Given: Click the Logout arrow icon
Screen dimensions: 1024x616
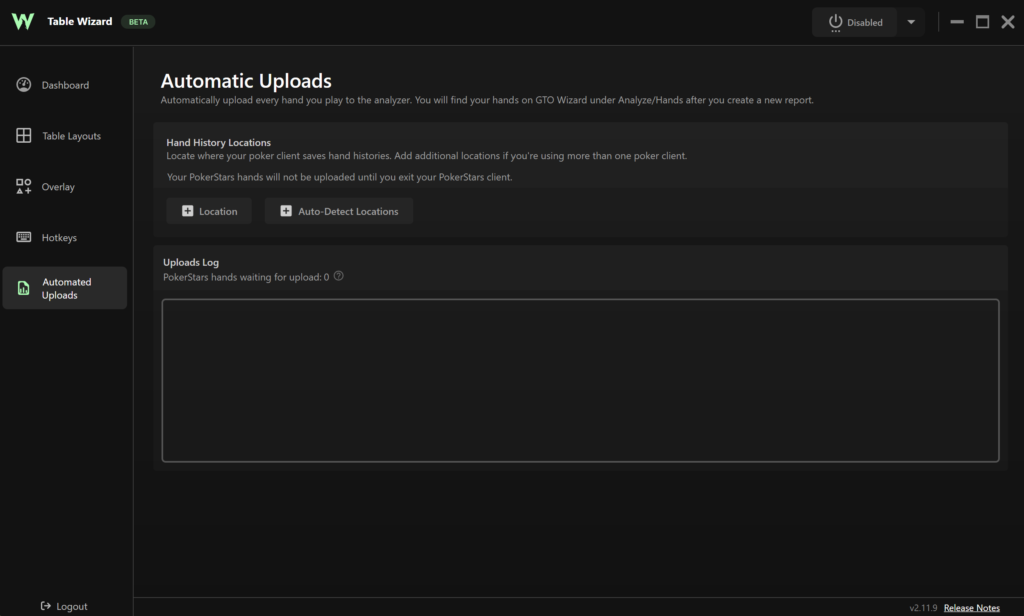Looking at the screenshot, I should [x=46, y=606].
